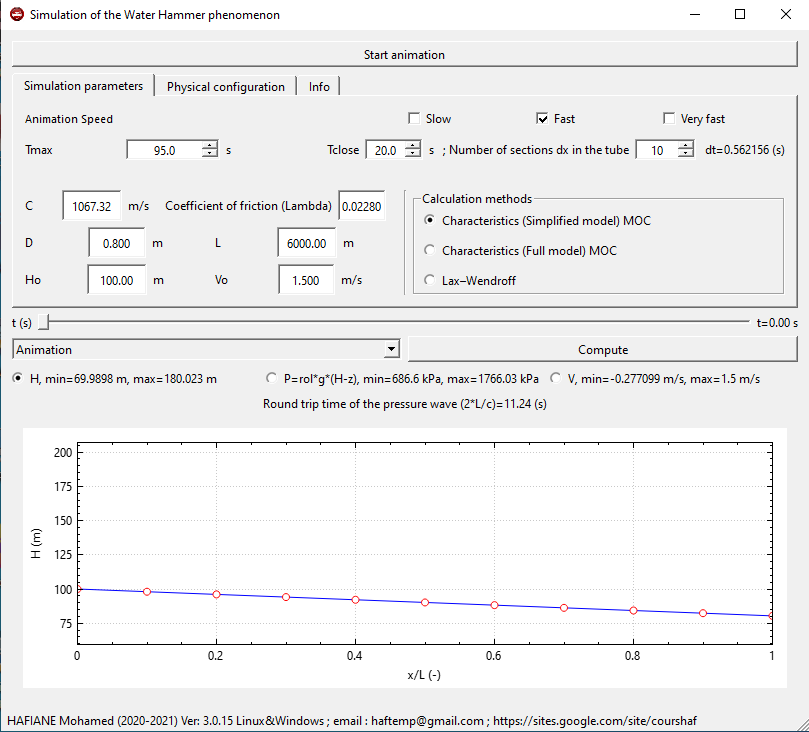Enable the Slow animation speed checkbox
This screenshot has height=732, width=809.
(414, 118)
